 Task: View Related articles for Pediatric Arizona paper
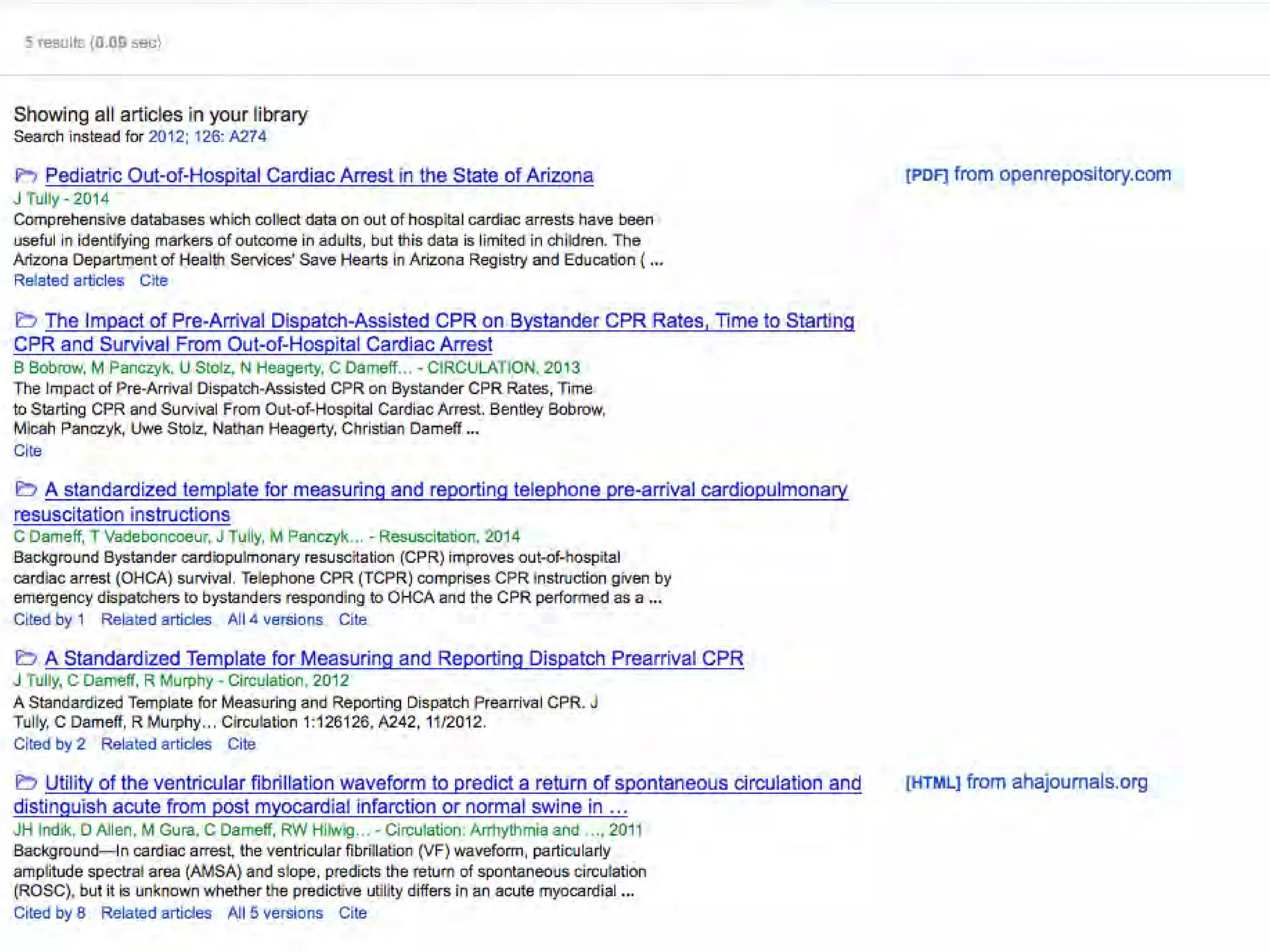[x=69, y=281]
